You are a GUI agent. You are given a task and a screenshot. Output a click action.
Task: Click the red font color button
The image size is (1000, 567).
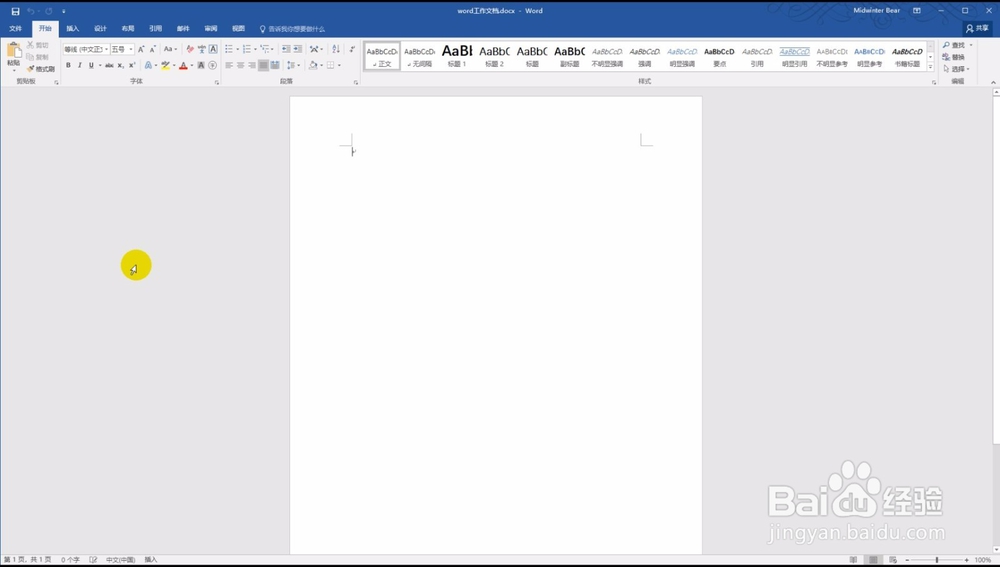pyautogui.click(x=183, y=65)
